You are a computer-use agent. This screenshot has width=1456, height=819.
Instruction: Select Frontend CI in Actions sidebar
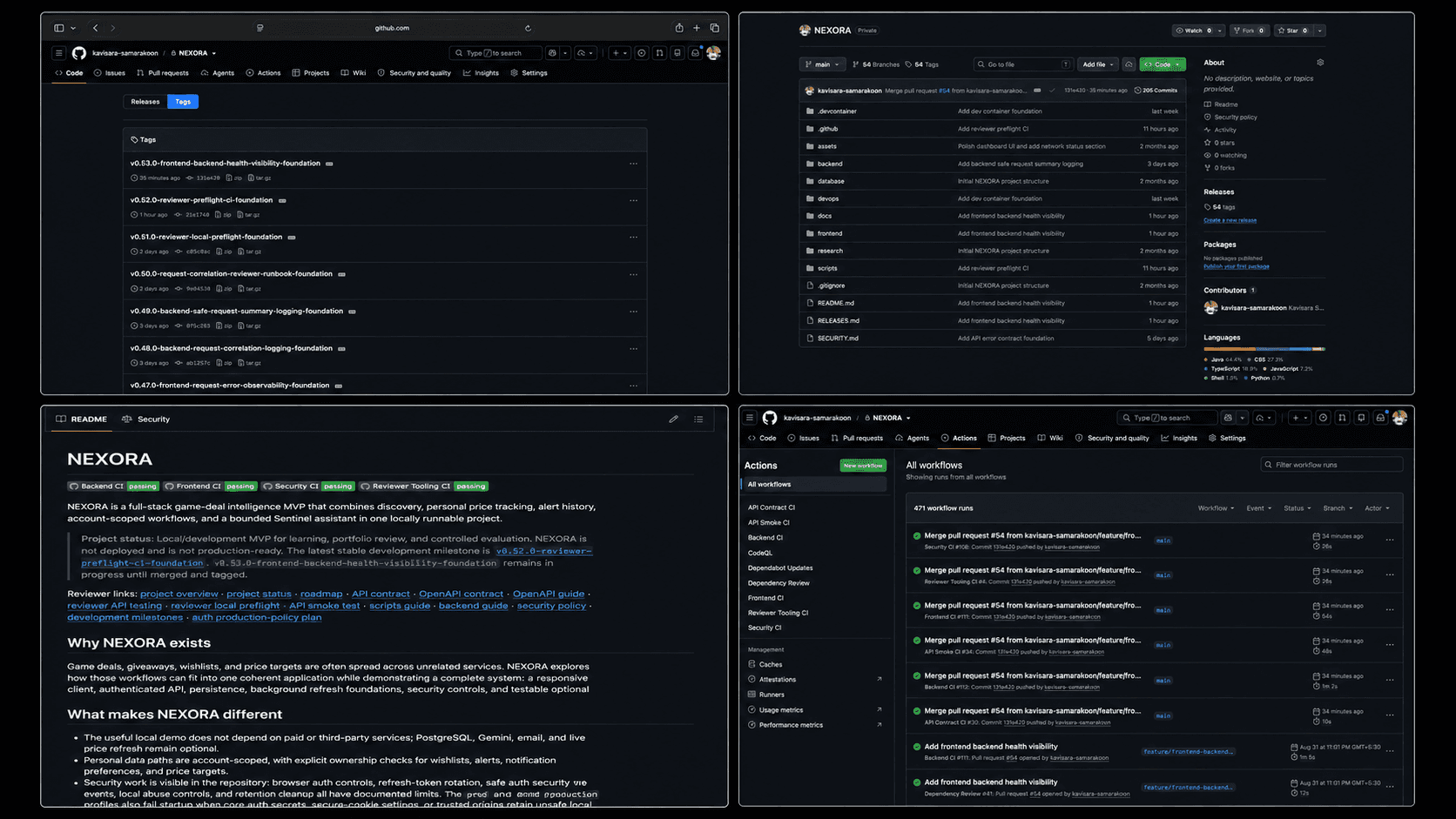(765, 598)
